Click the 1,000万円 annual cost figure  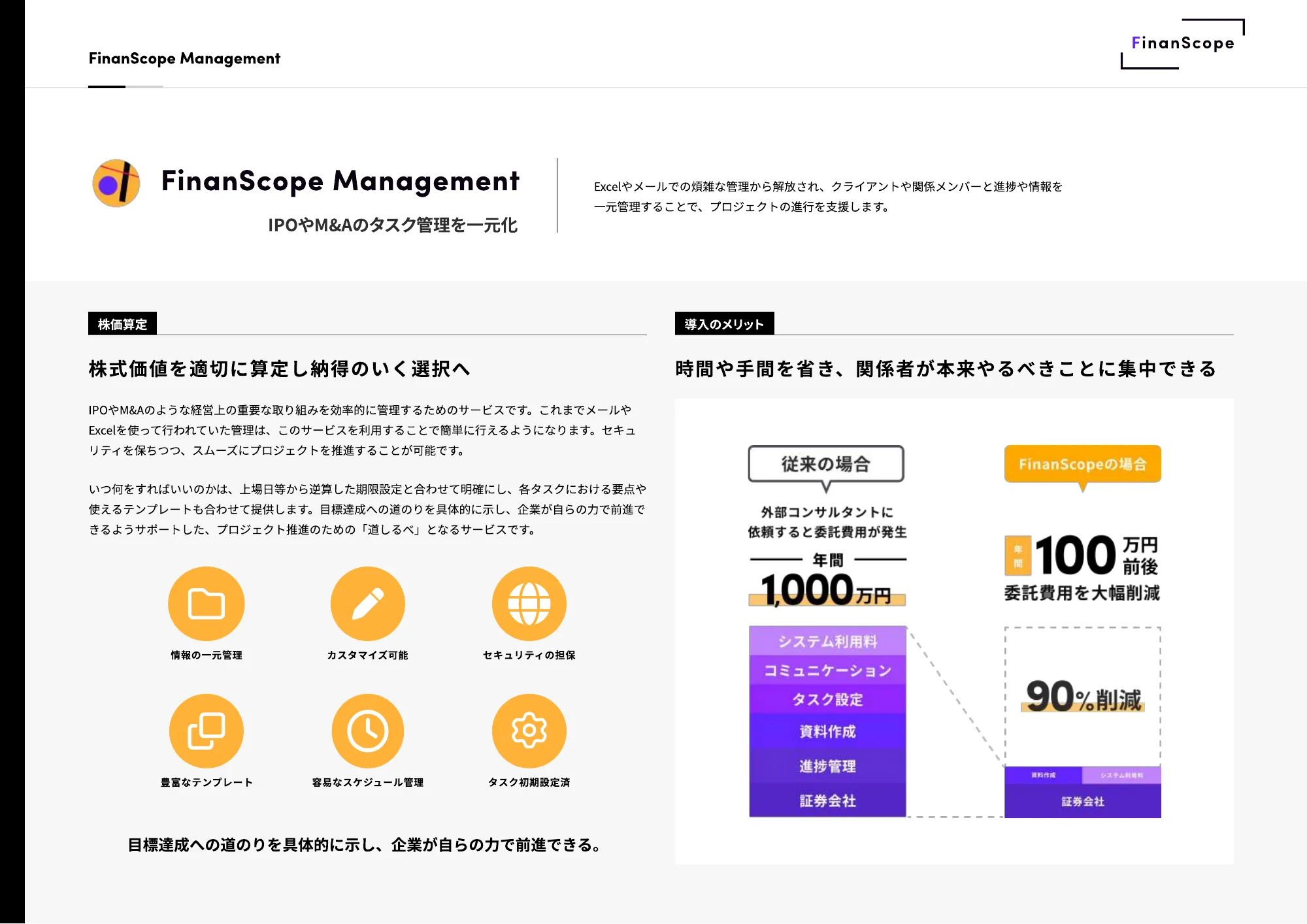click(x=827, y=589)
